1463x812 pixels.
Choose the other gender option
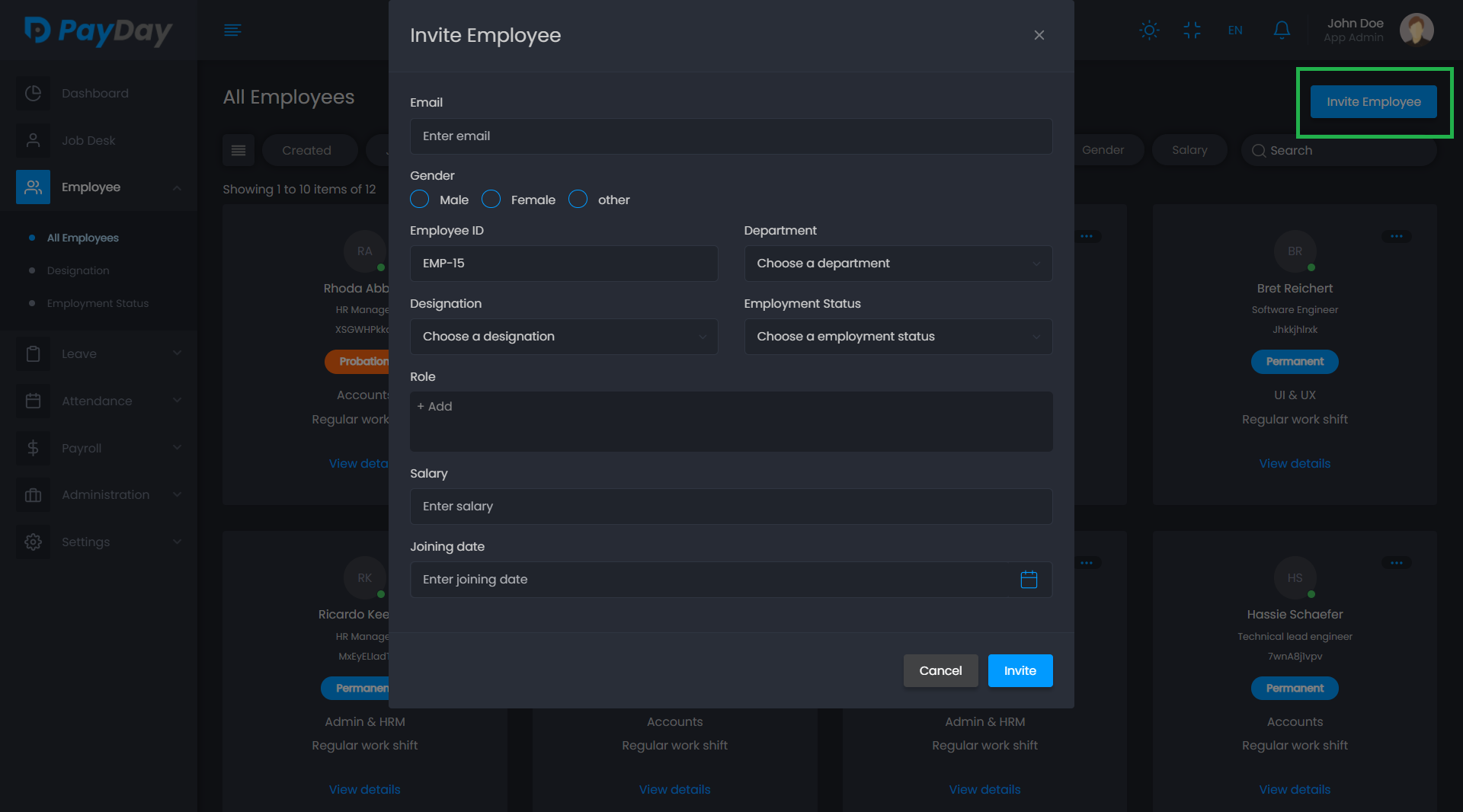point(578,200)
